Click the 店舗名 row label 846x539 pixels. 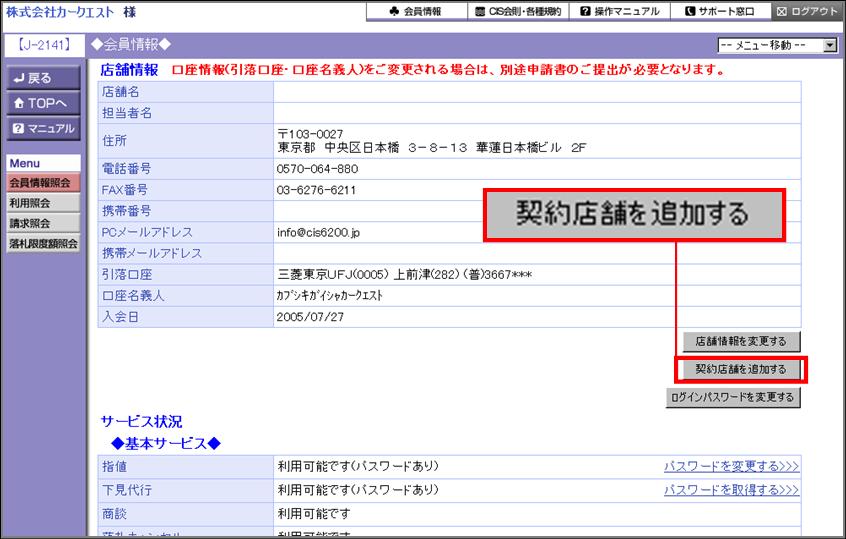pos(121,92)
